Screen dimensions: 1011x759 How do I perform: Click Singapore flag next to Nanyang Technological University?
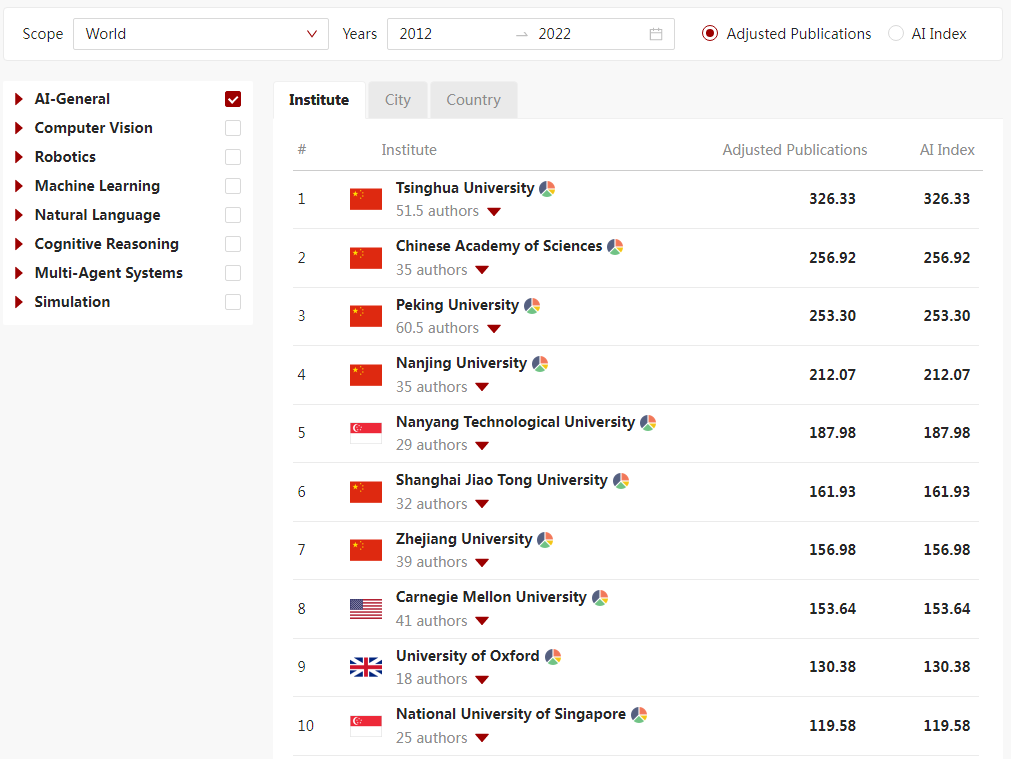point(366,433)
